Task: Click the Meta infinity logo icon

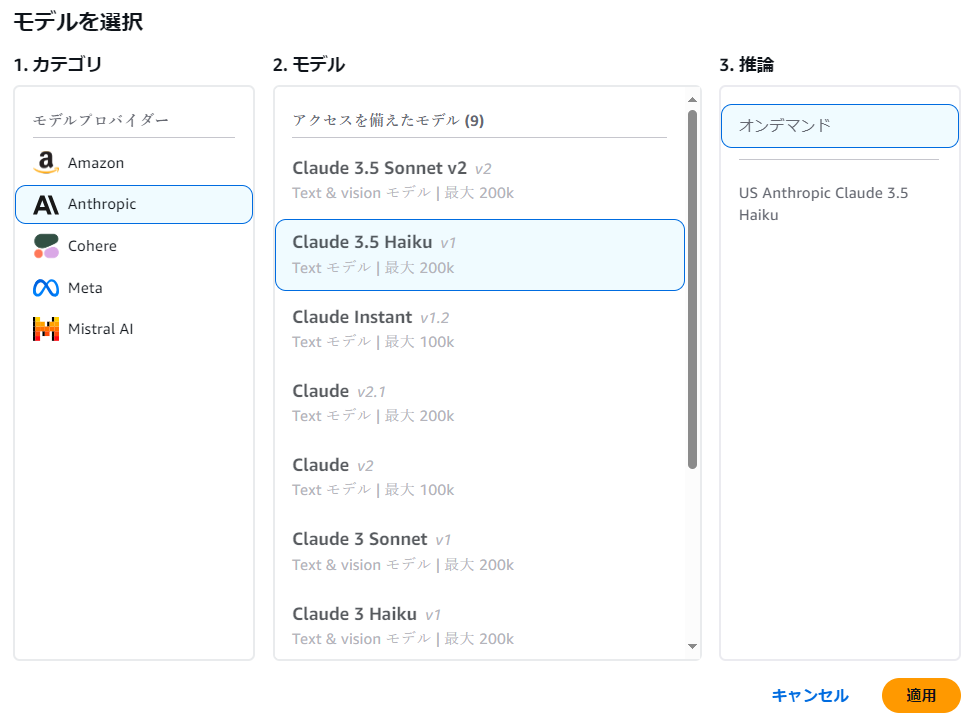Action: (x=45, y=287)
